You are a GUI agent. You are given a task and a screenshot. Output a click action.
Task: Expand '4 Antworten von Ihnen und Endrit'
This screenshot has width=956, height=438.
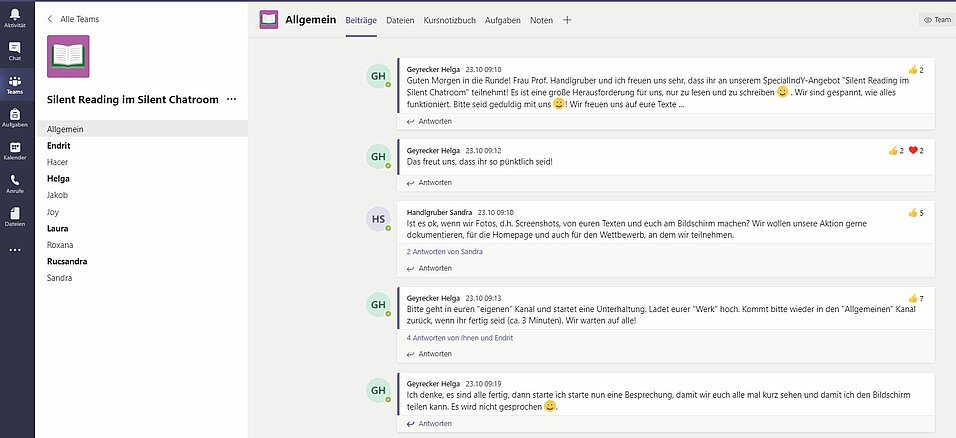click(x=460, y=338)
